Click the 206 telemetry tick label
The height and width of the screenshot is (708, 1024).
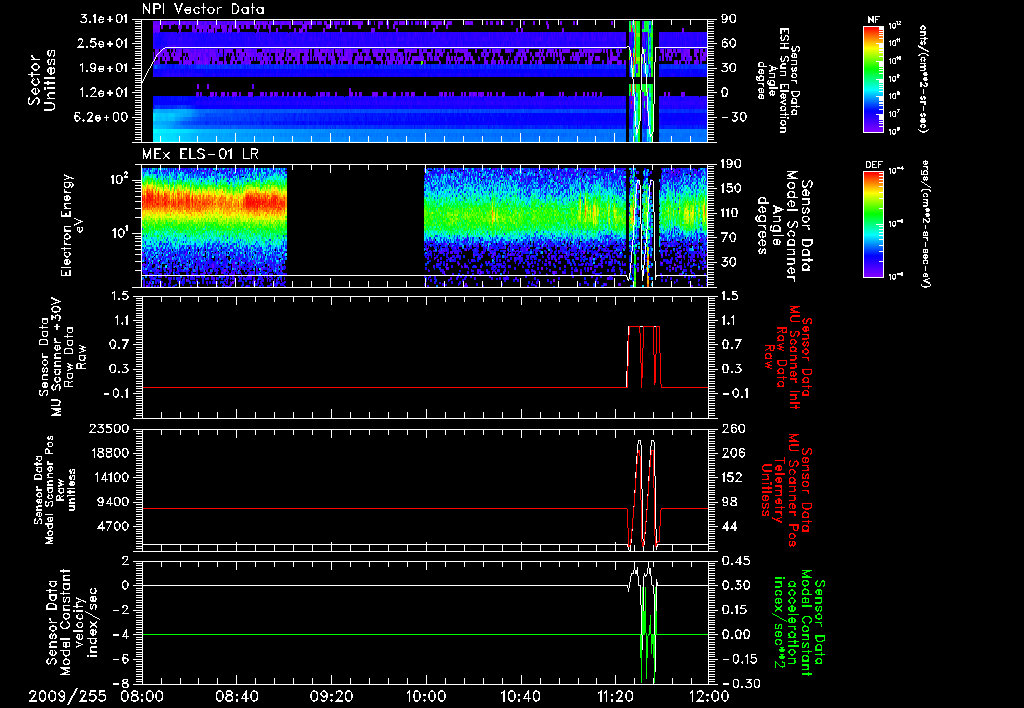pos(732,453)
